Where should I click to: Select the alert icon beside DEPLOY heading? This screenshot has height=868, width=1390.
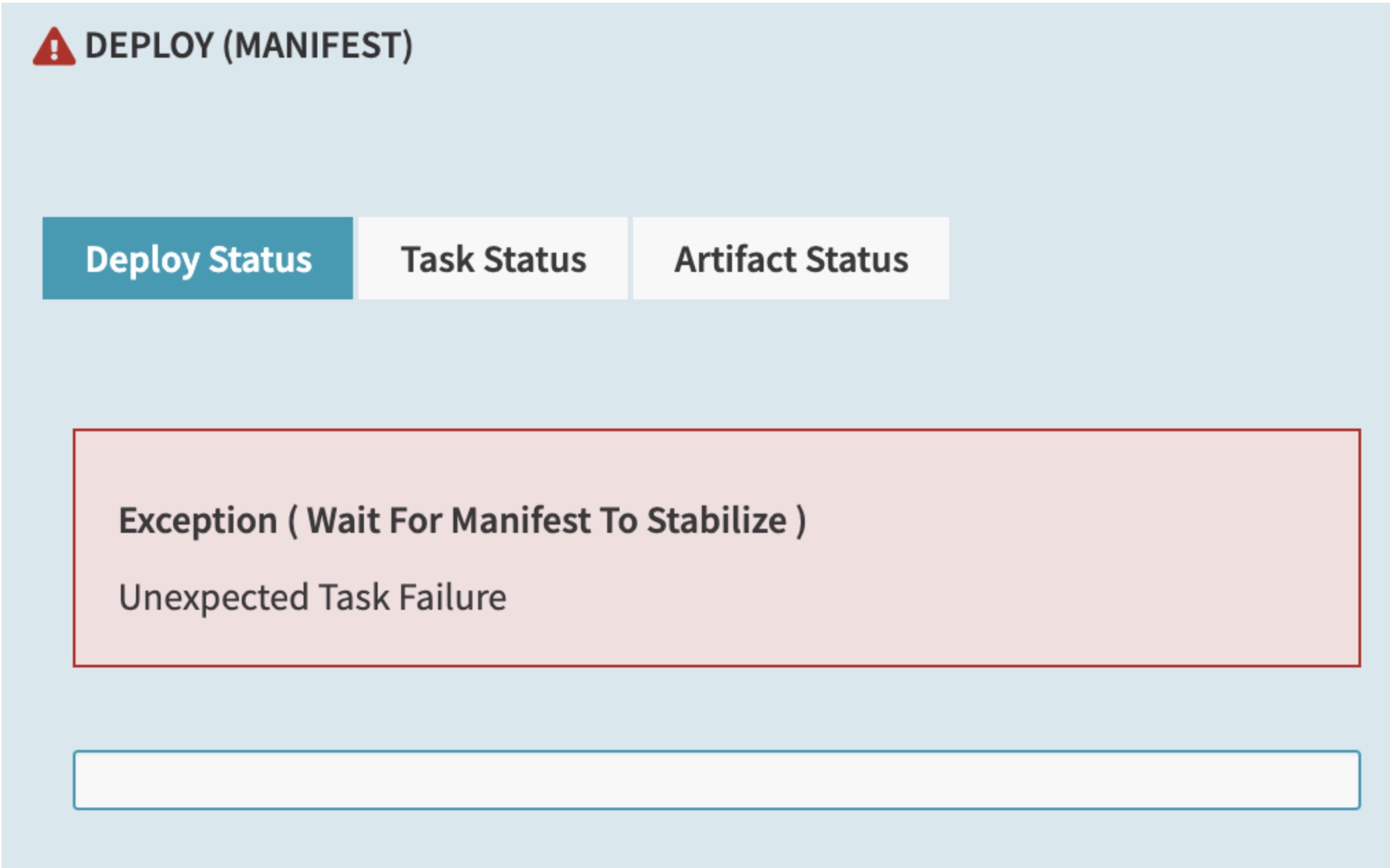click(x=56, y=46)
